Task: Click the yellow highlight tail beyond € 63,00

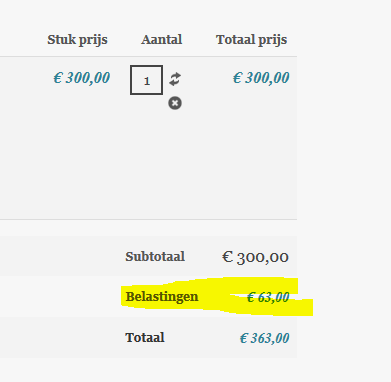Action: coord(302,307)
